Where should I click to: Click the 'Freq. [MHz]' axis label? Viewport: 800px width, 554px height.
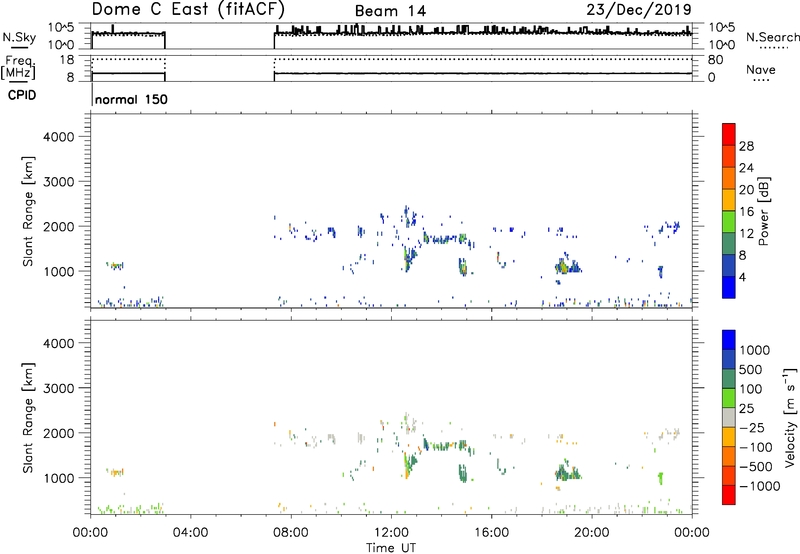point(18,68)
